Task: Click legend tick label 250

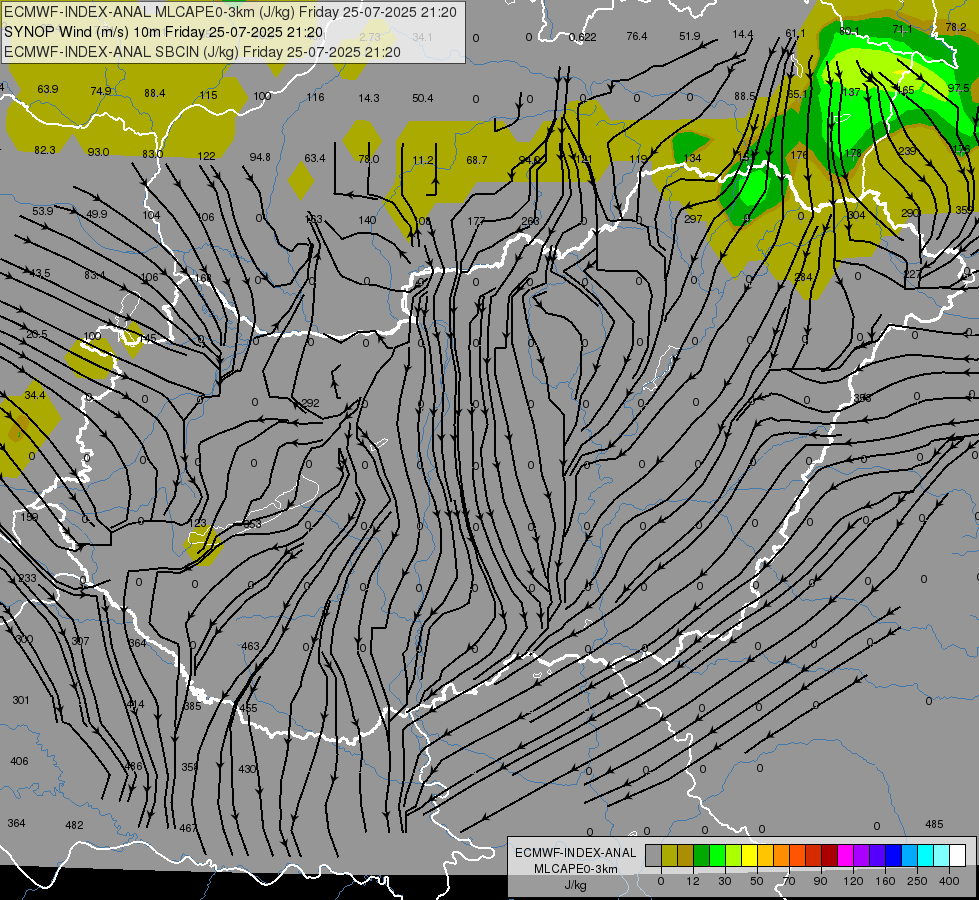Action: click(x=917, y=881)
